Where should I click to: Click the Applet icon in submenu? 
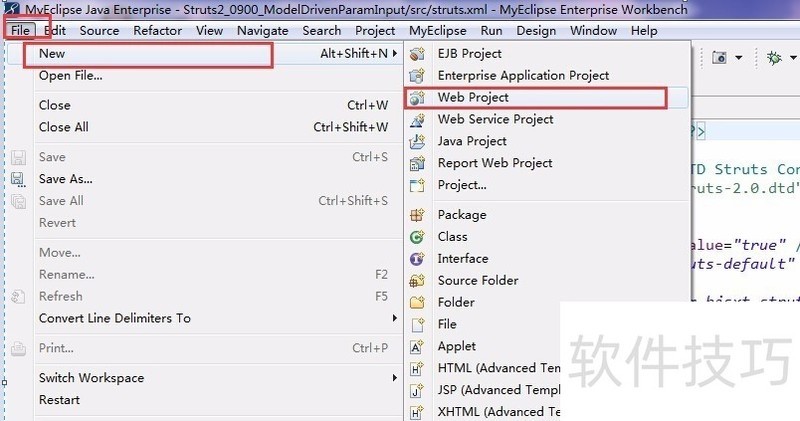click(x=418, y=346)
